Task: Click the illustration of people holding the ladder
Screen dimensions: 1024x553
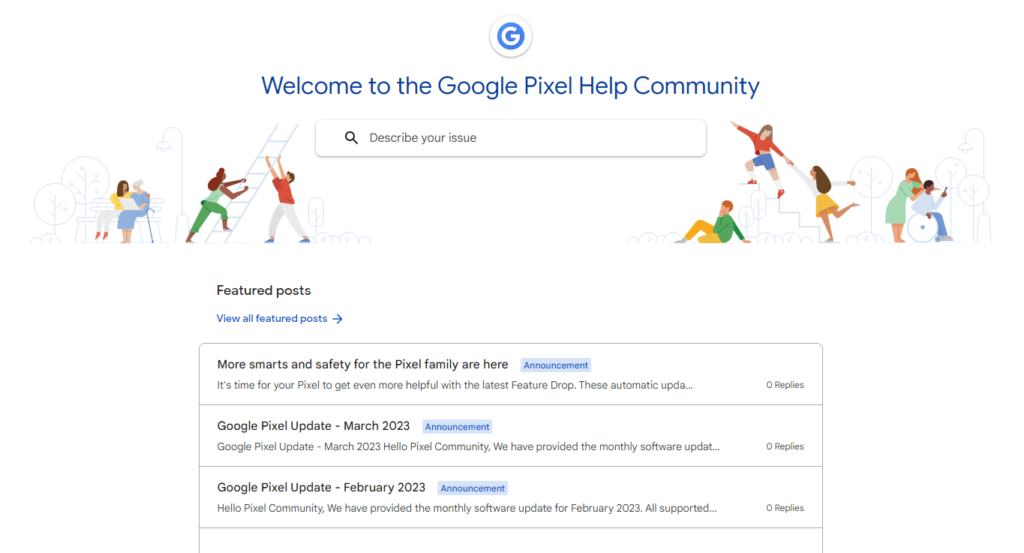Action: (x=250, y=195)
